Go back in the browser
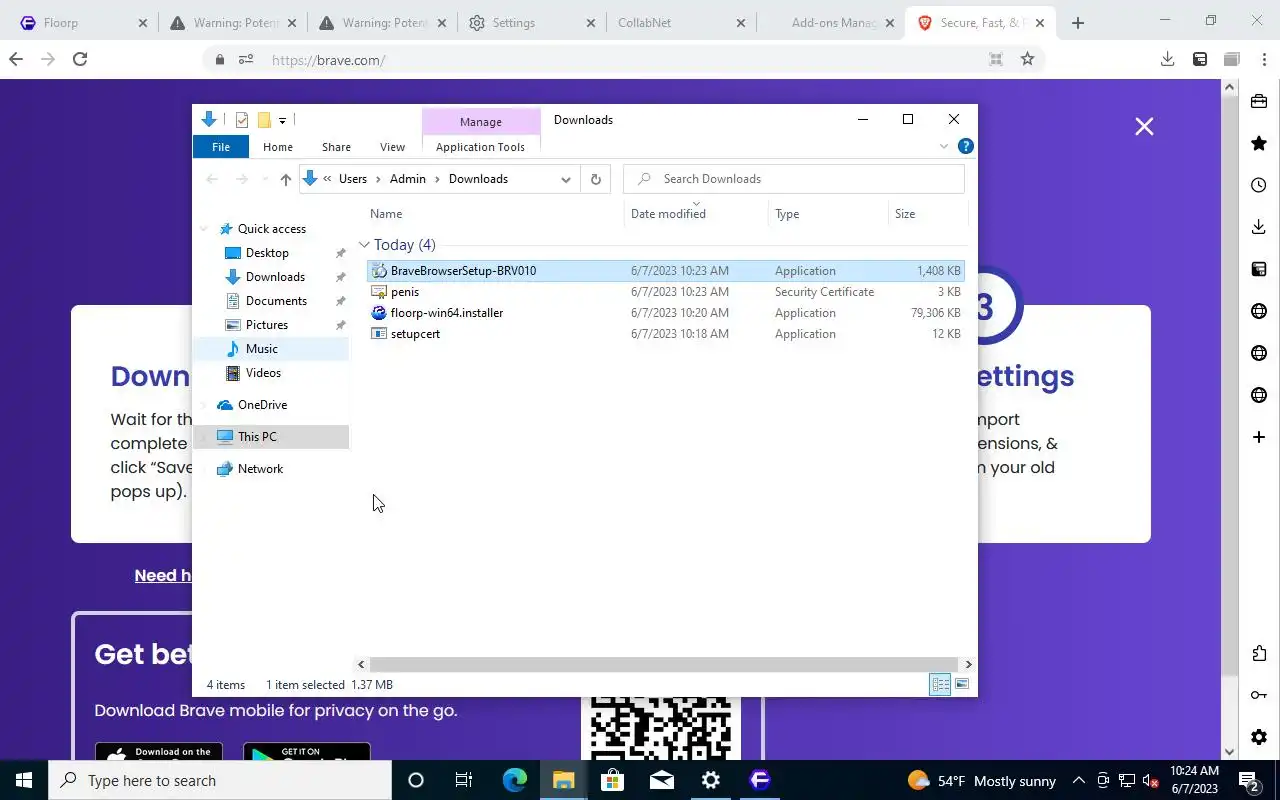Image resolution: width=1280 pixels, height=800 pixels. point(16,60)
